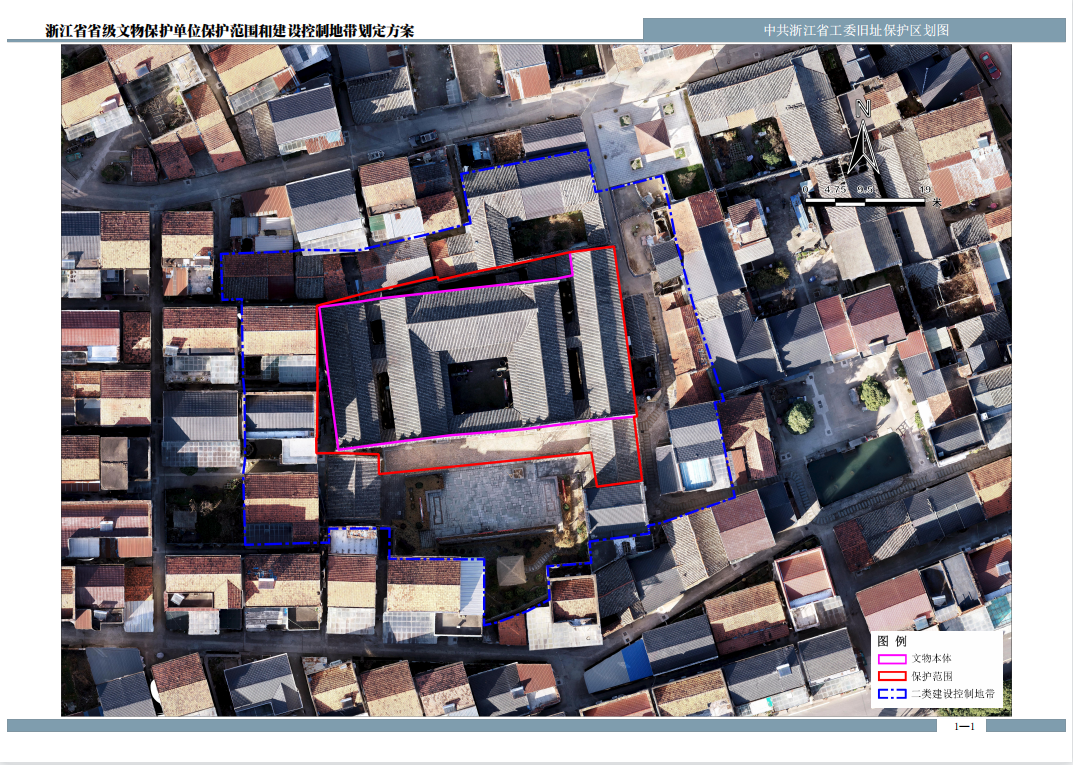Click the small square pavilion roof below the plaza
The height and width of the screenshot is (765, 1073).
pos(511,571)
